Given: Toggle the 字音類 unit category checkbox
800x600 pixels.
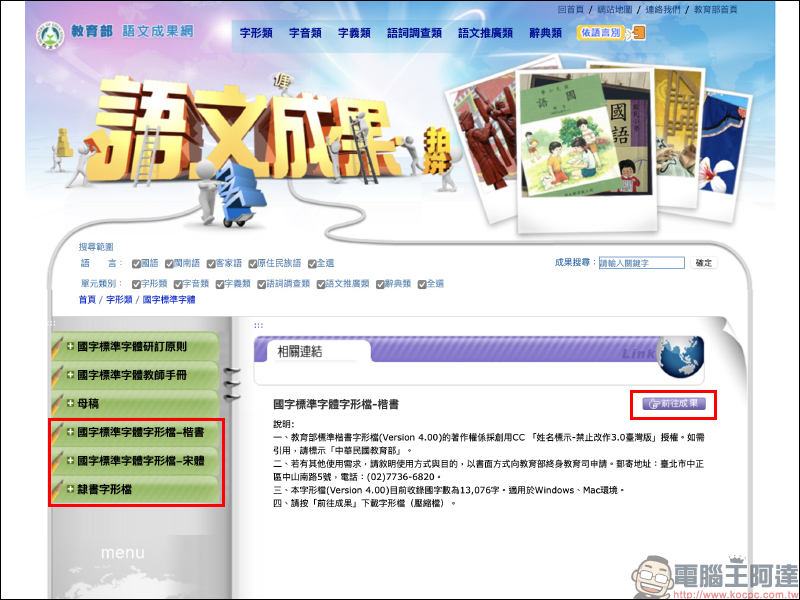Looking at the screenshot, I should (x=178, y=284).
